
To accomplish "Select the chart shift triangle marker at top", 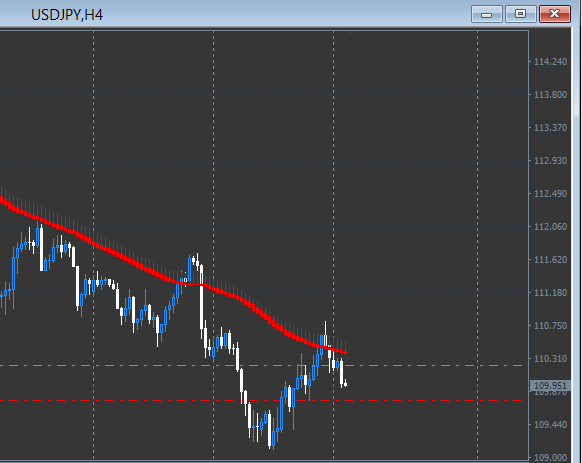I will click(x=350, y=33).
